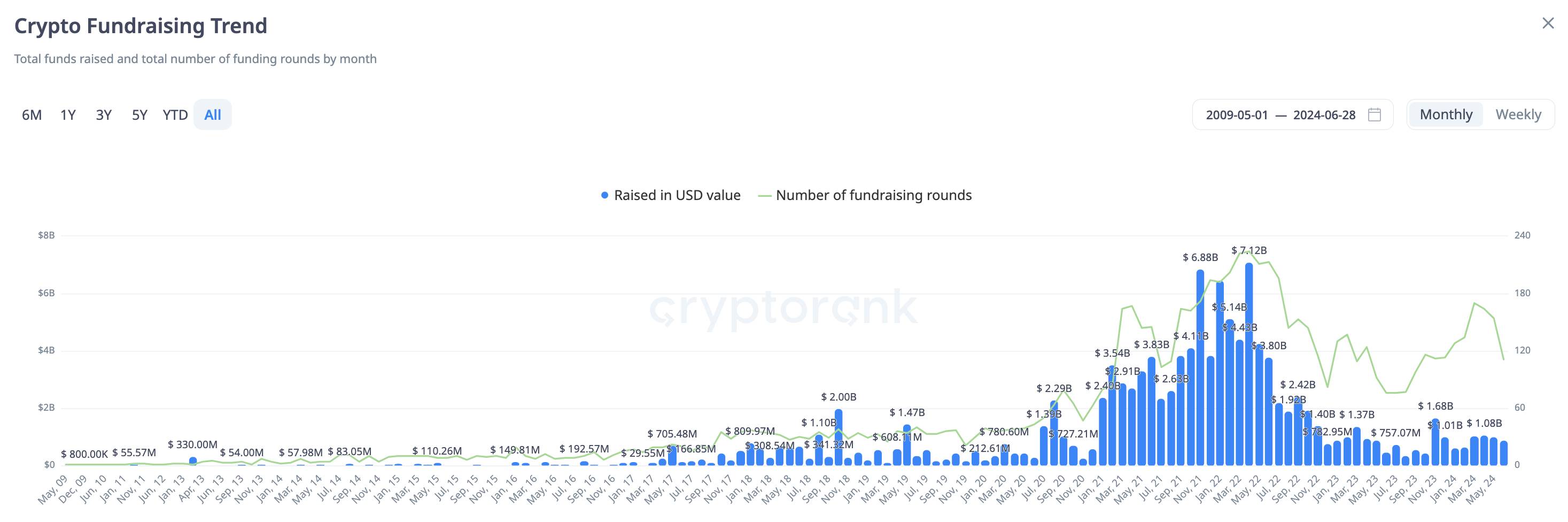Close the Crypto Fundraising Trend panel
The width and height of the screenshot is (1568, 522).
coord(1548,23)
